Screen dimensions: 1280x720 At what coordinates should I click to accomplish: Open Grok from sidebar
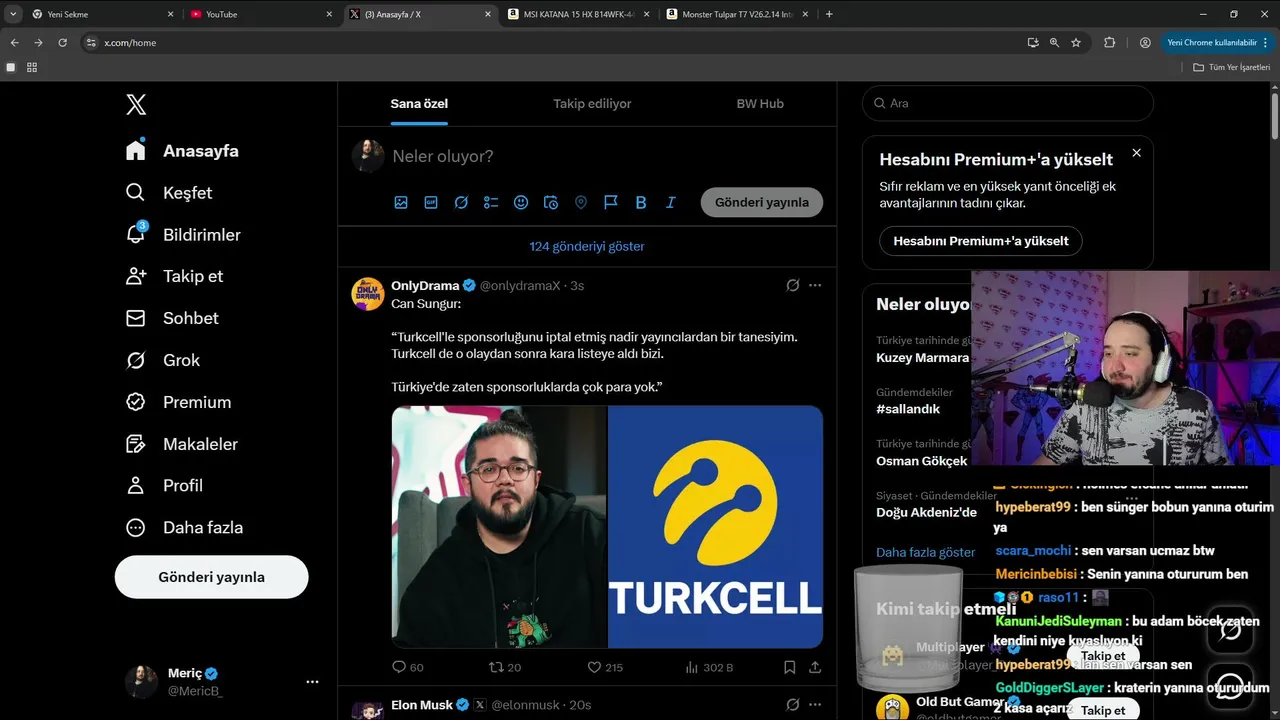(162, 360)
